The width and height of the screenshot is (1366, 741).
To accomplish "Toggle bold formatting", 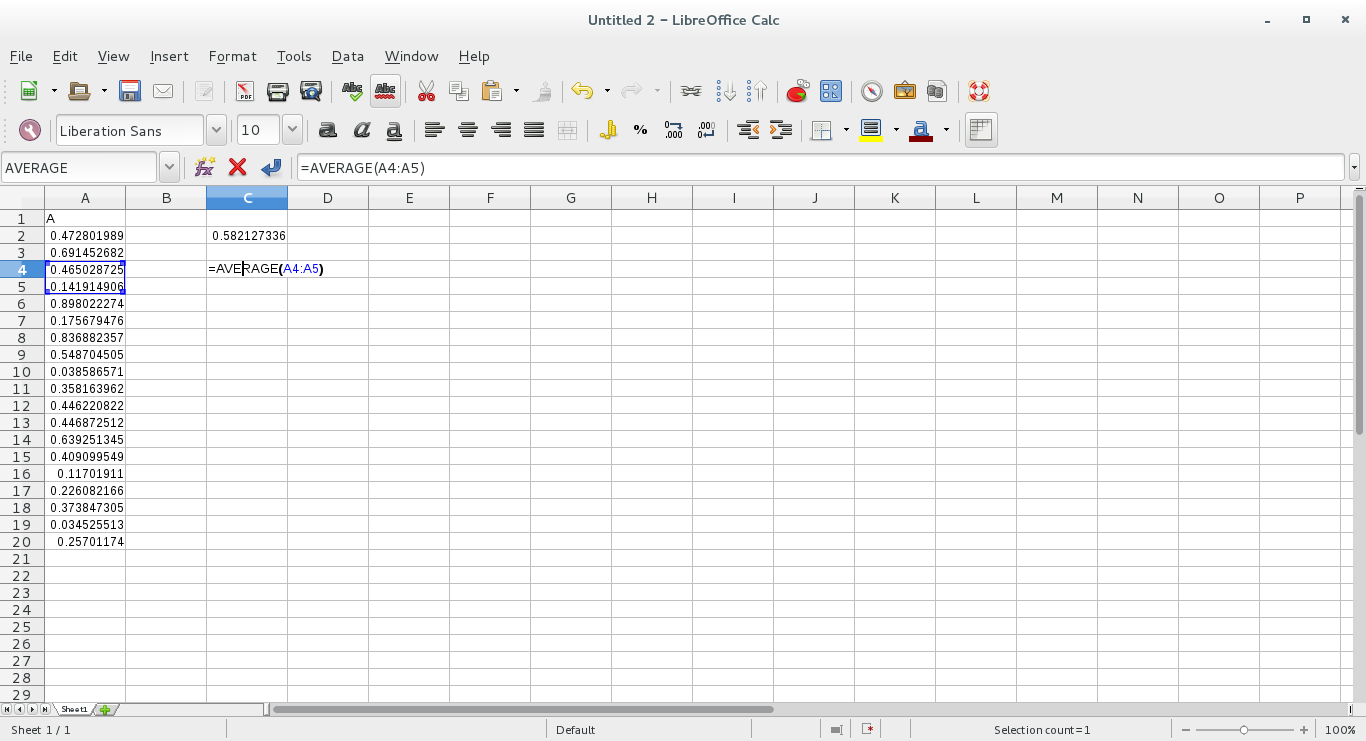I will point(327,130).
